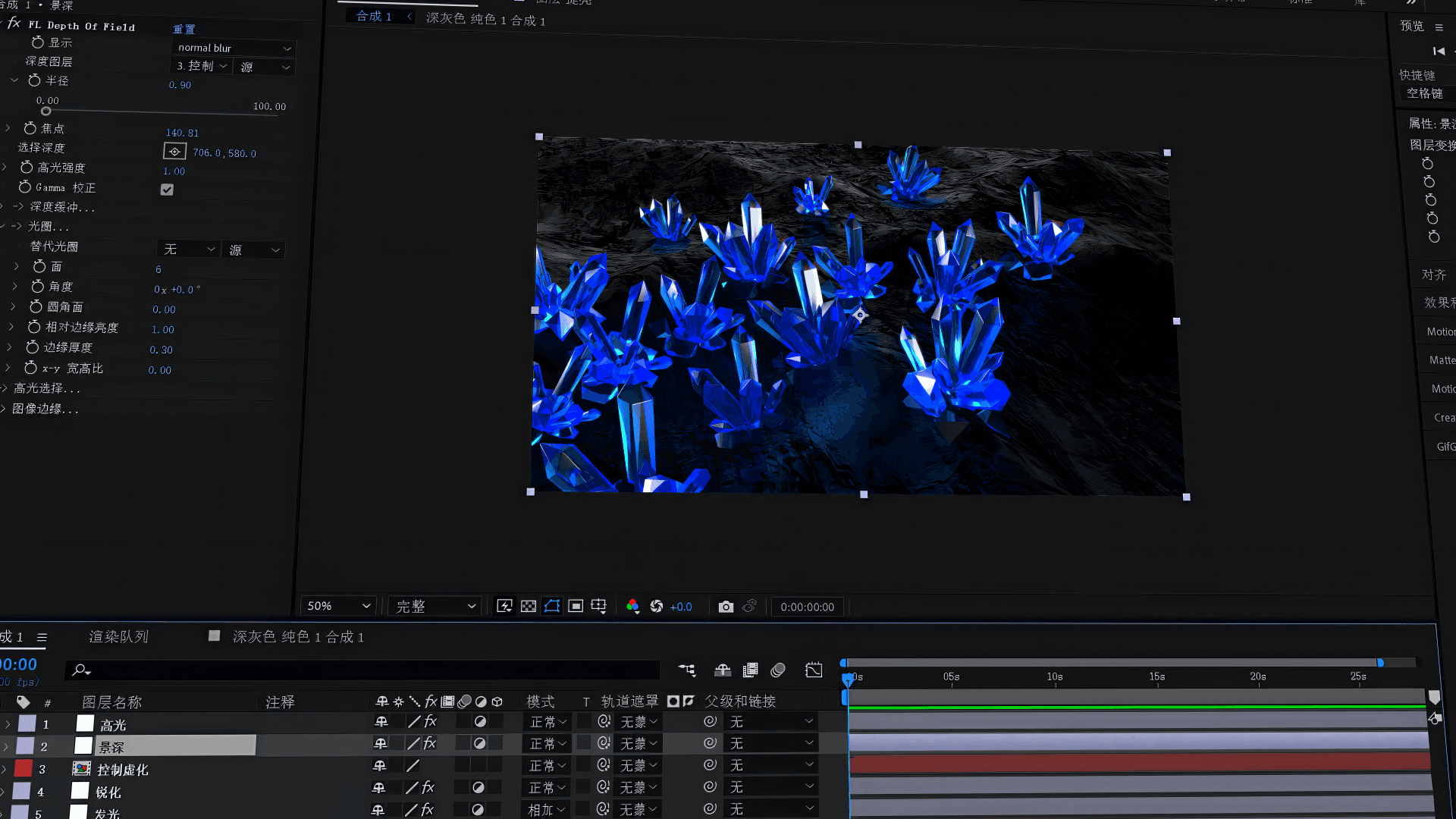1456x819 pixels.
Task: Open the normal blur display dropdown
Action: [x=234, y=48]
